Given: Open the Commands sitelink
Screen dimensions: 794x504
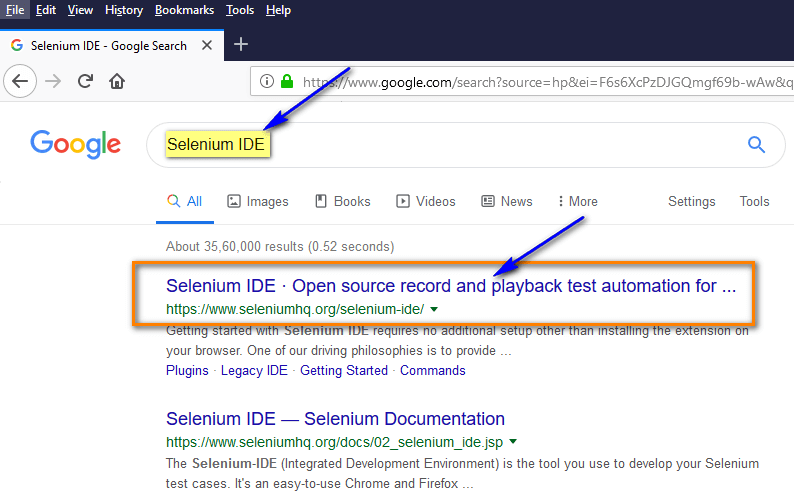Looking at the screenshot, I should point(432,371).
